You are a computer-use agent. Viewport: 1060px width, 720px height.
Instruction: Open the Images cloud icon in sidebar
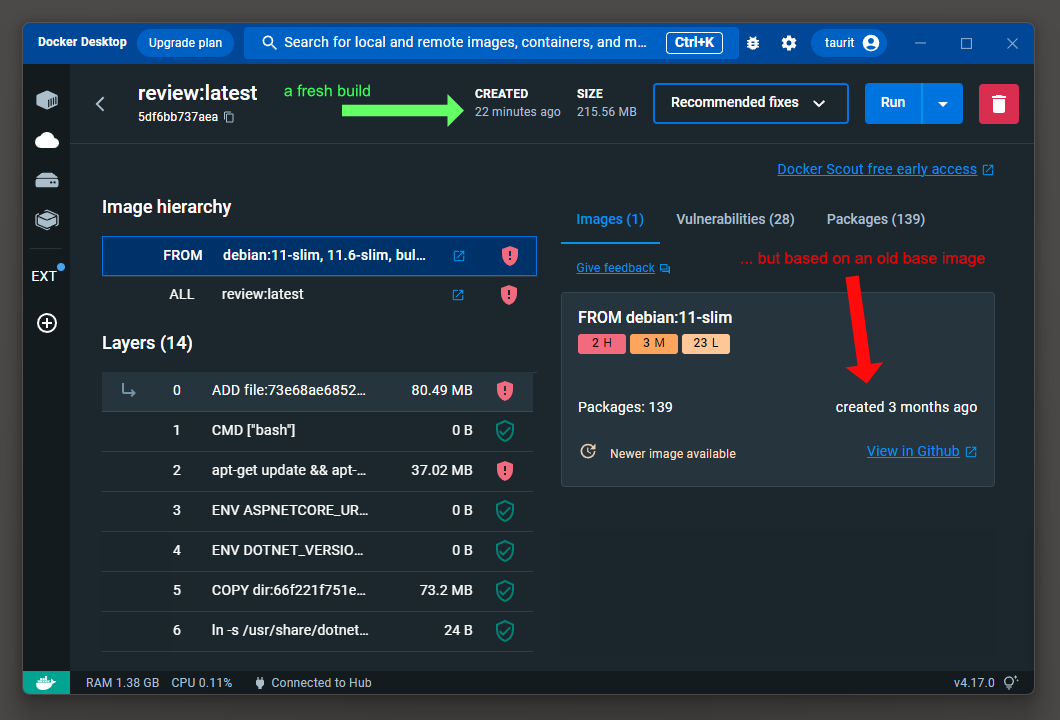47,140
